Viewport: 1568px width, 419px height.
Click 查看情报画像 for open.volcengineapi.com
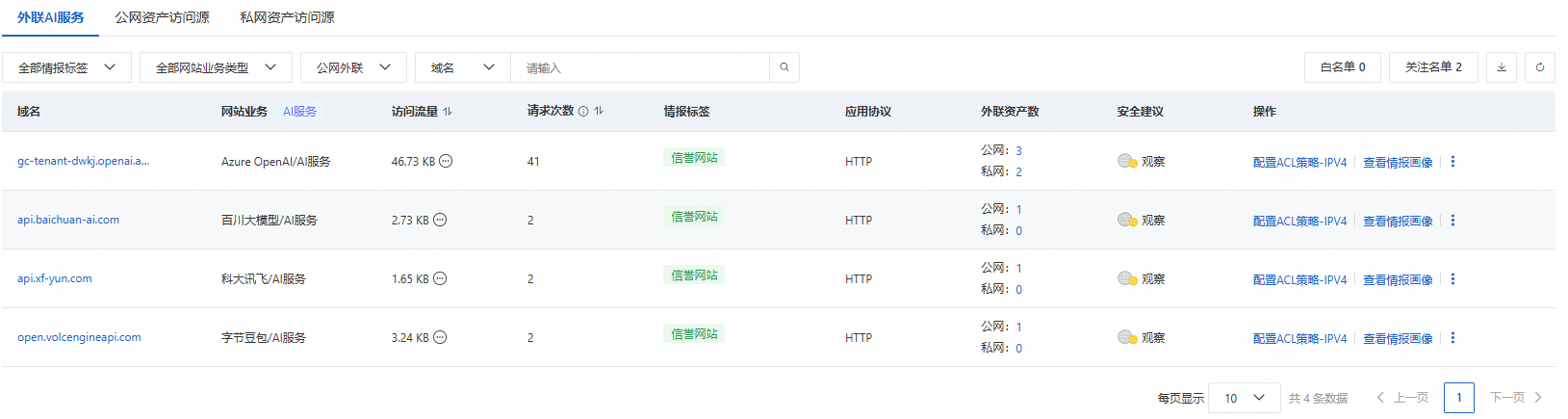tap(1398, 339)
